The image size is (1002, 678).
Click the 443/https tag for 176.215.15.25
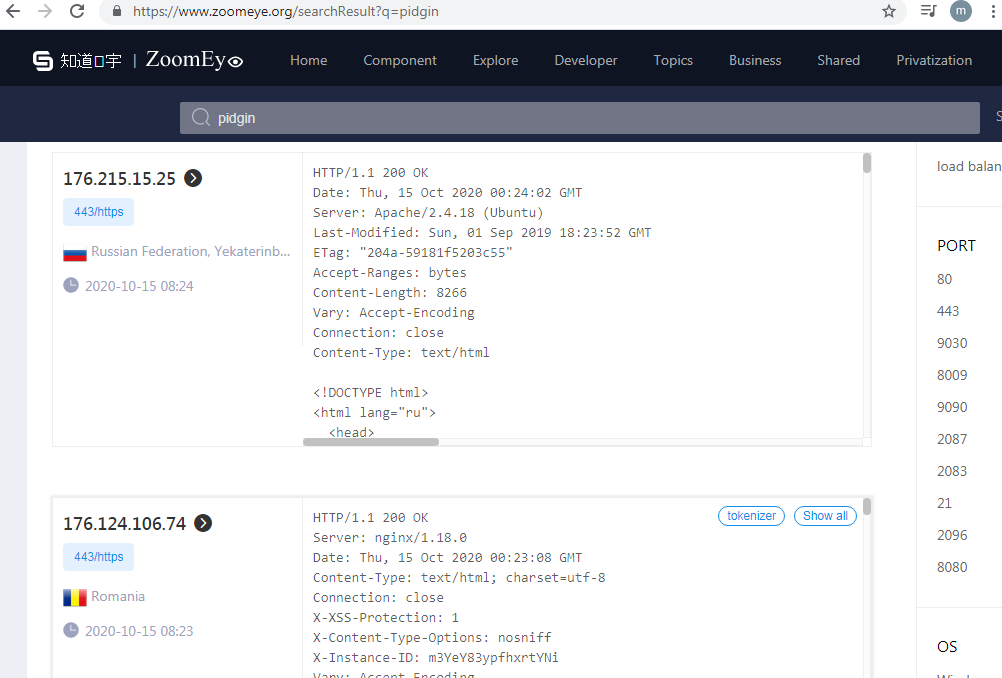[98, 212]
